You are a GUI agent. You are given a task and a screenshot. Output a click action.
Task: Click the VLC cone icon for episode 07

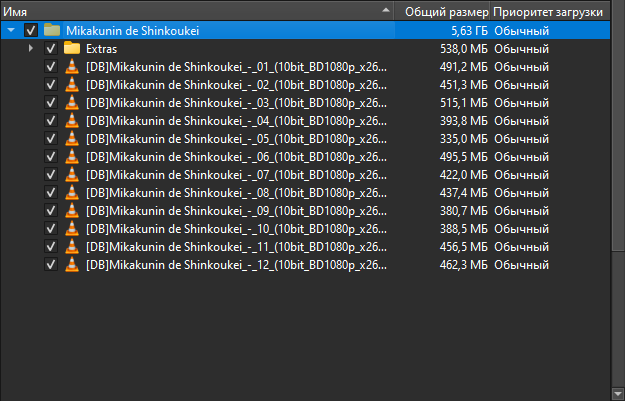coord(72,175)
